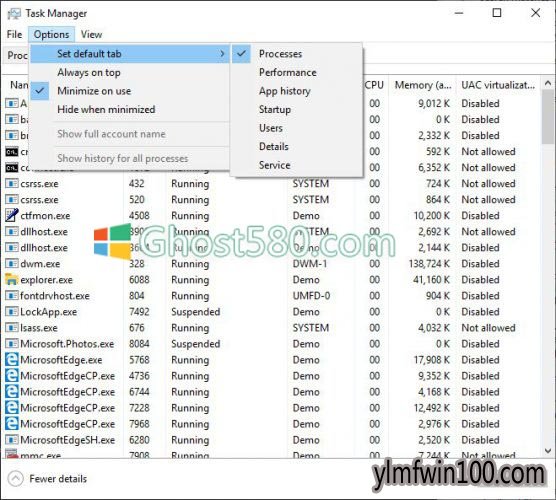Click the MicrosoftEdge.exe icon
The height and width of the screenshot is (500, 556).
(12, 360)
